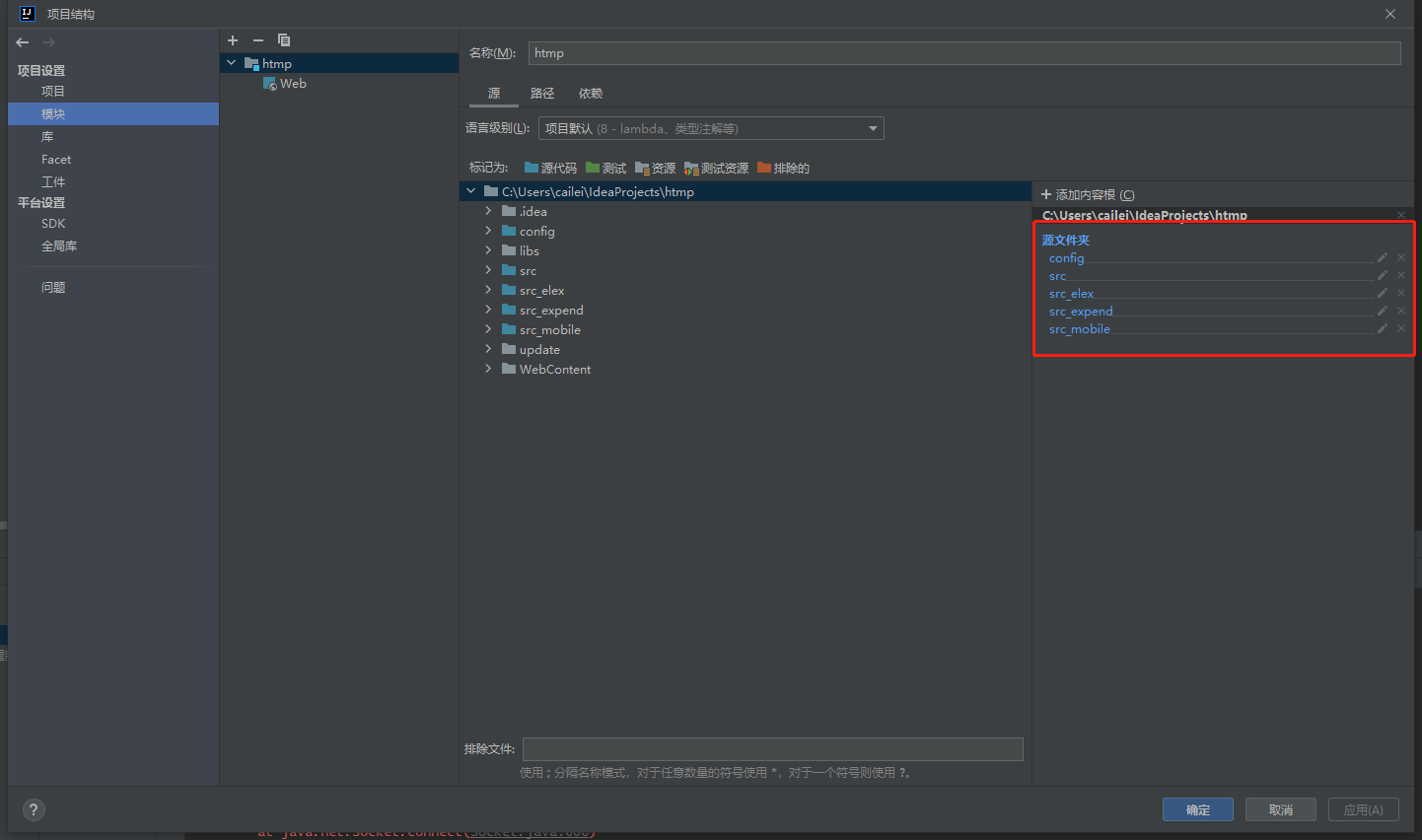
Task: Click the 名称 name input field
Action: tap(964, 53)
